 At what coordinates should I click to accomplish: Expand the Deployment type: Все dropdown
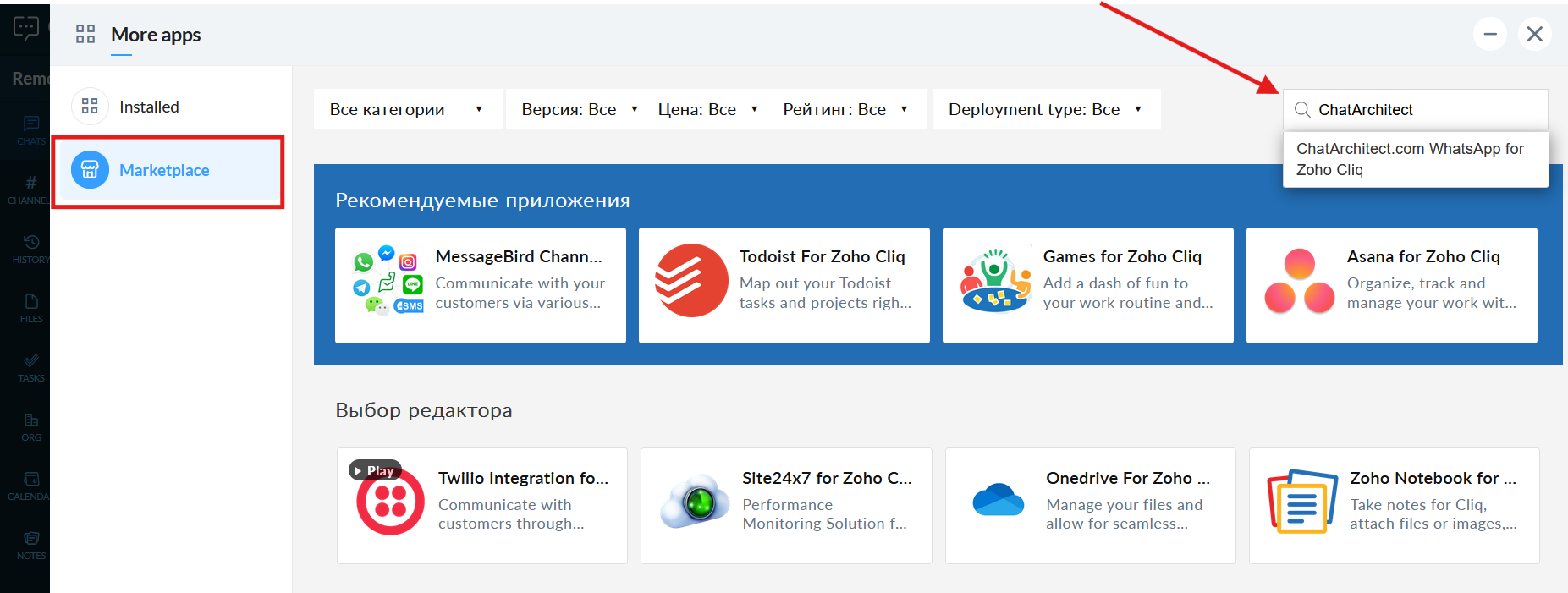[1045, 109]
